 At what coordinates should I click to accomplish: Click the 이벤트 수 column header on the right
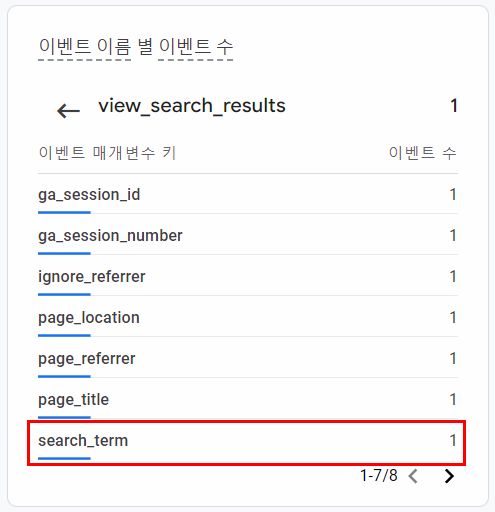422,153
